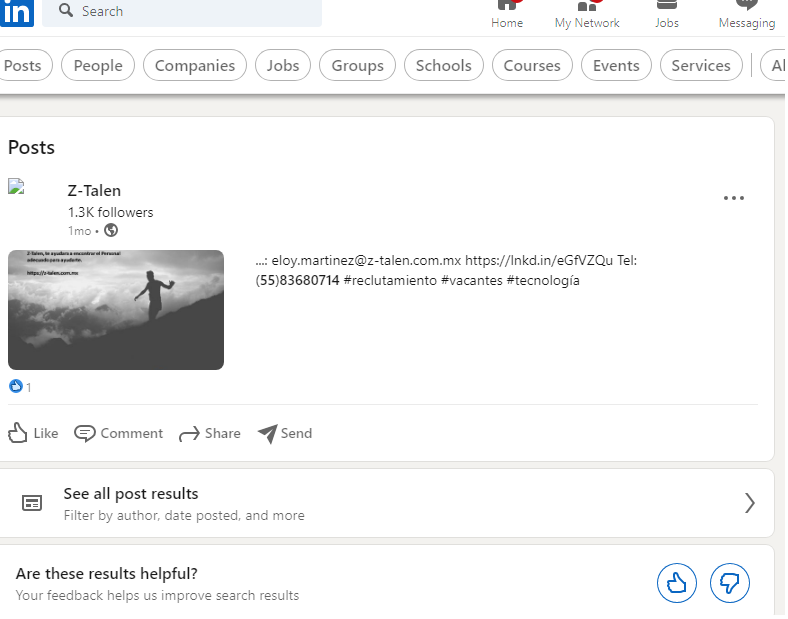Screen dimensions: 788x619
Task: Open Z-Talen company profile picture
Action: tap(17, 187)
